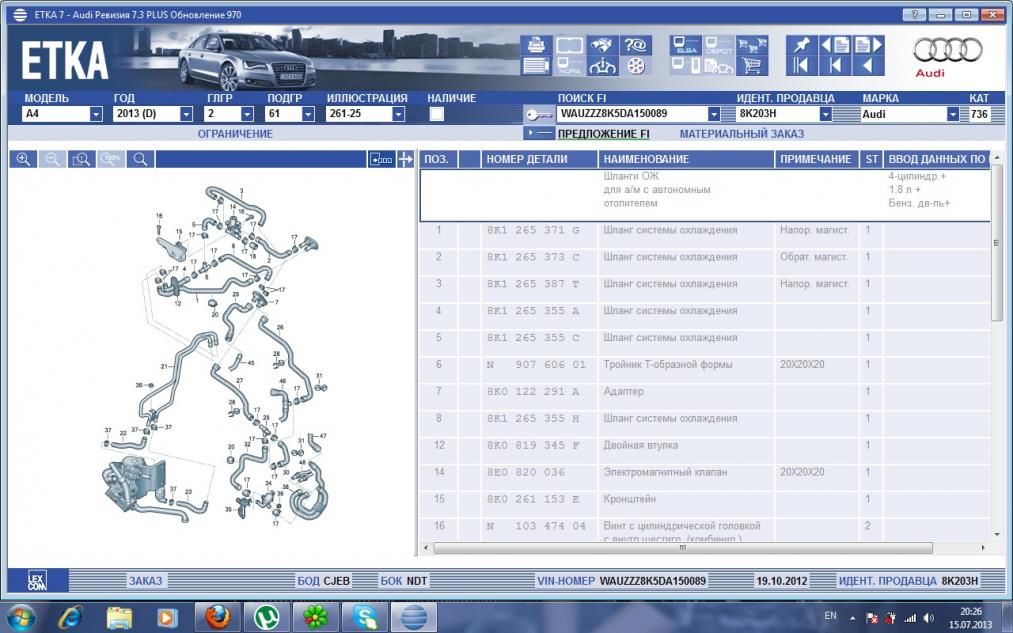Open Firefox from the taskbar
1013x633 pixels.
218,617
